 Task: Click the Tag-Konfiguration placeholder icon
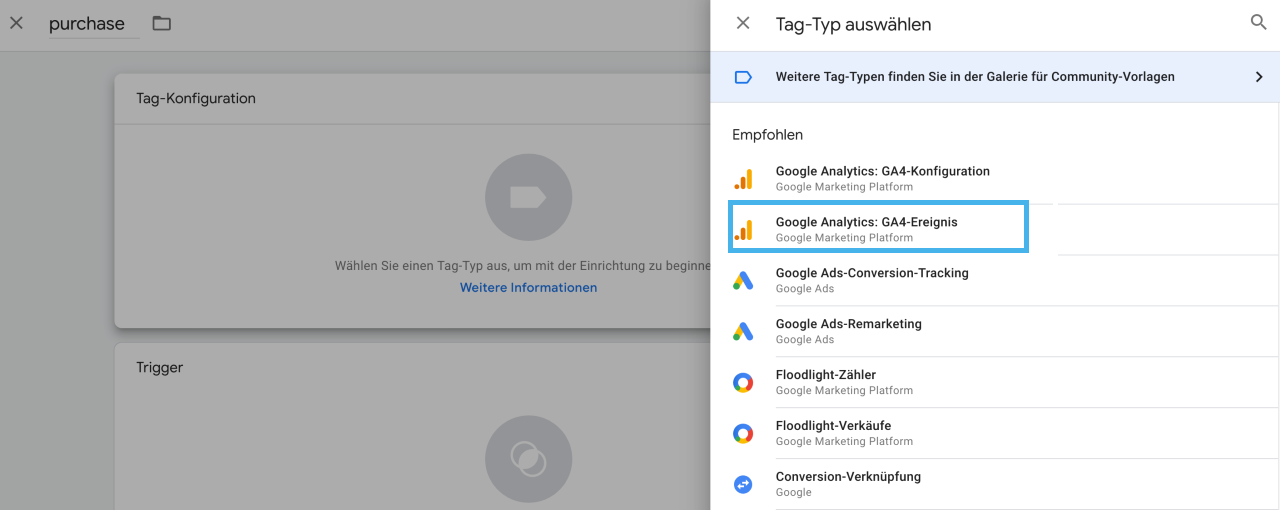[528, 197]
